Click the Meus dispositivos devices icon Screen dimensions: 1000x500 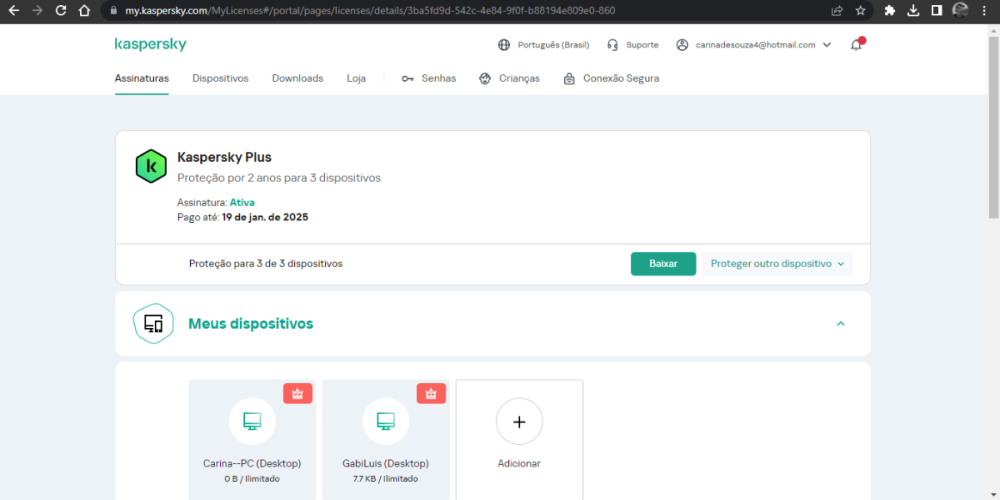(x=153, y=324)
